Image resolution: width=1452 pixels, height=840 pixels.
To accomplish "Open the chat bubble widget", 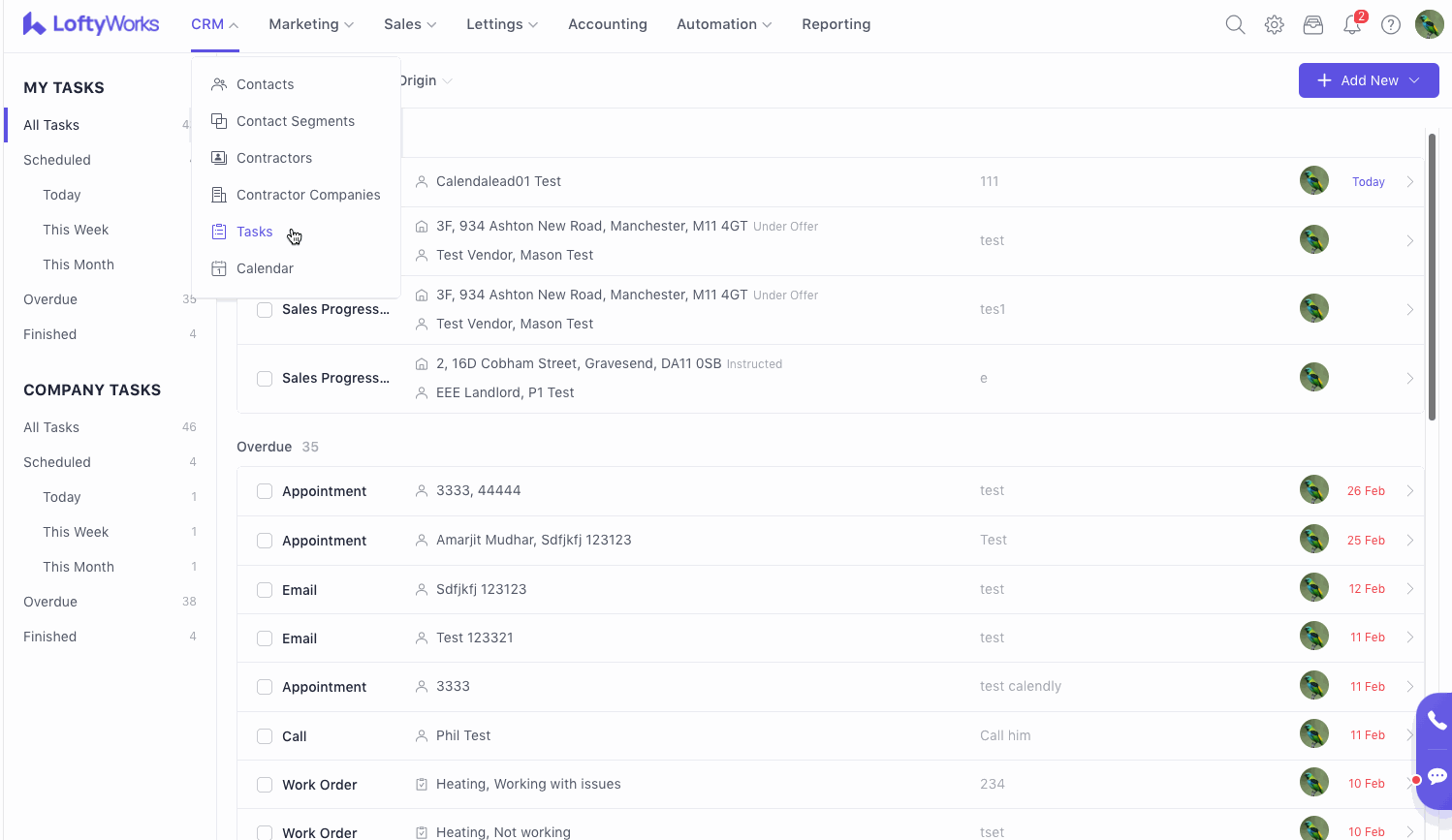I will click(1436, 776).
